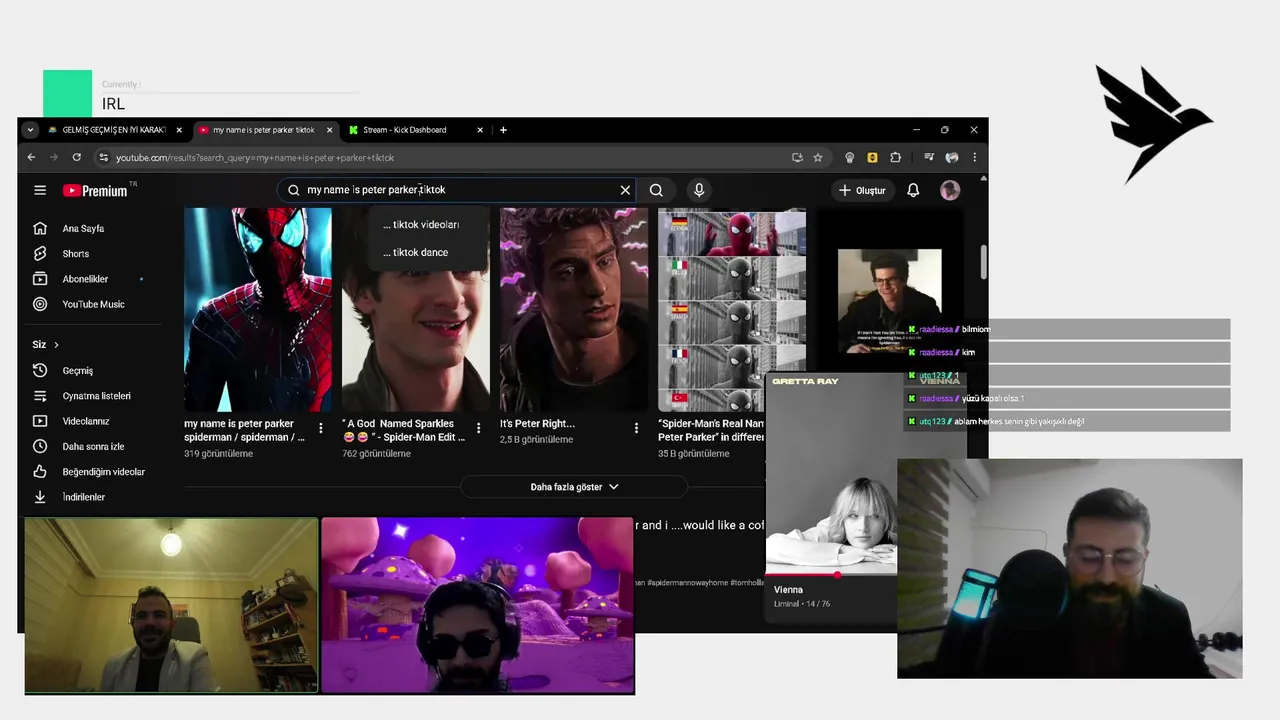The width and height of the screenshot is (1280, 720).
Task: Open 'It's Peter Right...' video title
Action: [x=537, y=424]
